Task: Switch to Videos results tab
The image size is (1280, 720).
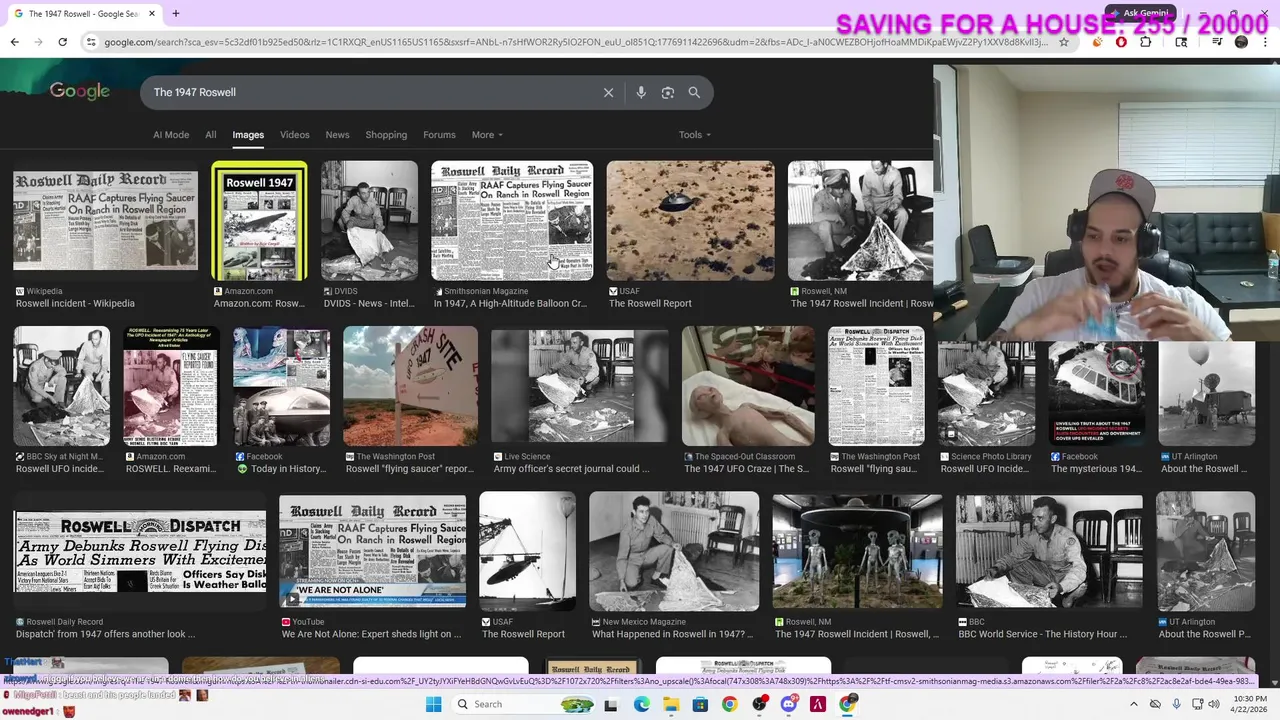Action: pyautogui.click(x=294, y=135)
